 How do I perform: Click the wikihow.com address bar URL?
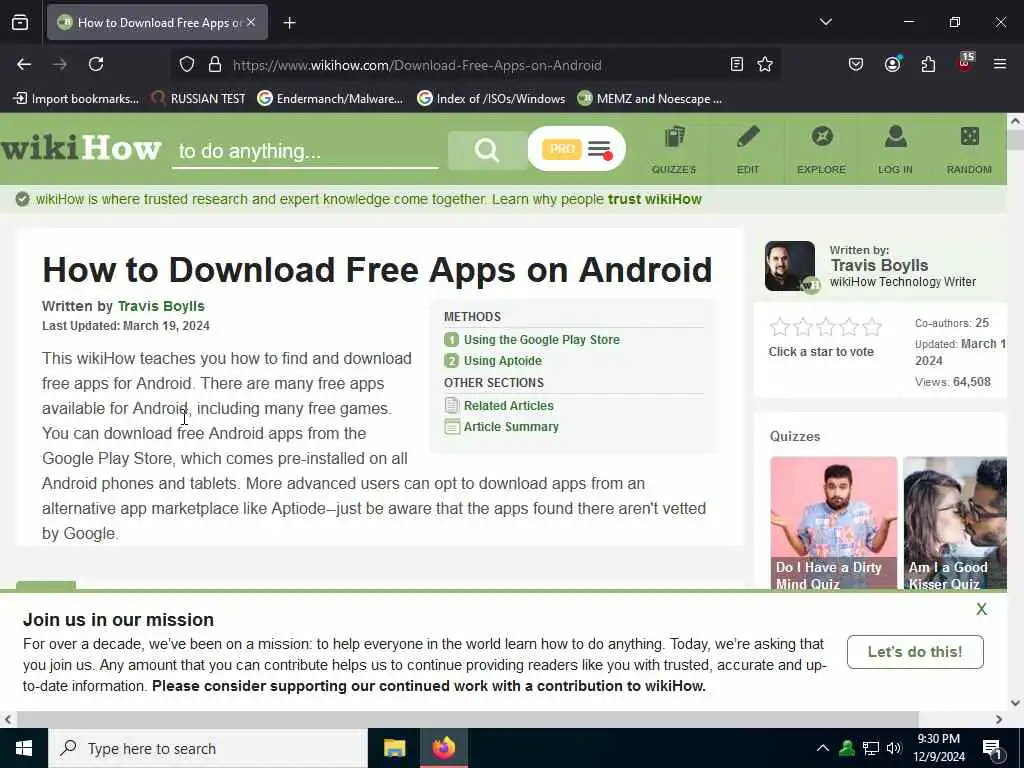(x=417, y=65)
